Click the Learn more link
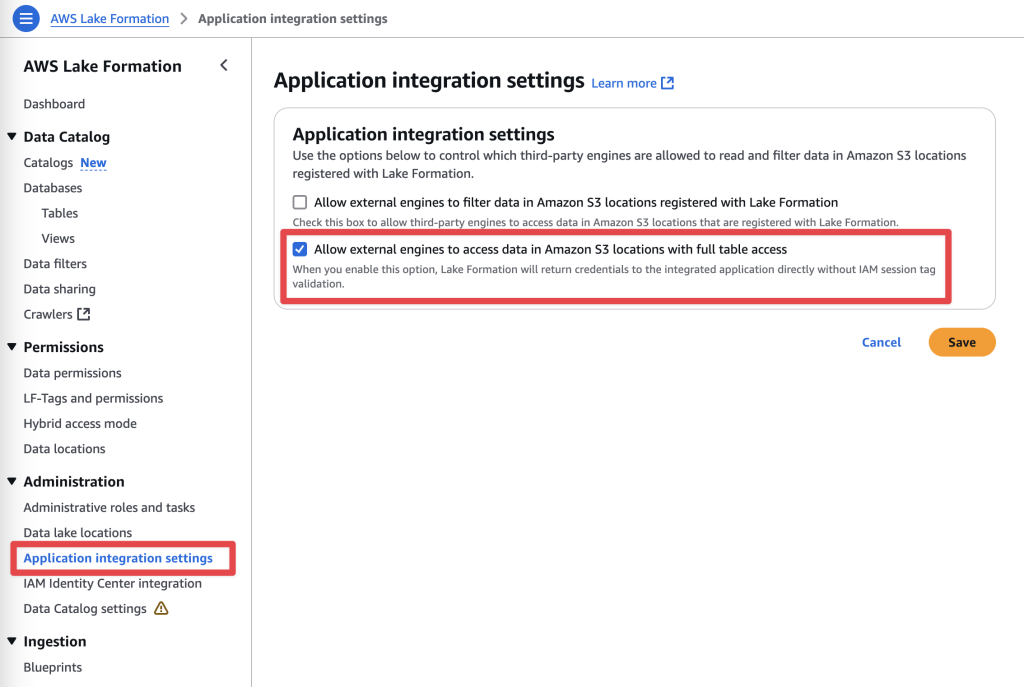The height and width of the screenshot is (687, 1024). point(624,84)
